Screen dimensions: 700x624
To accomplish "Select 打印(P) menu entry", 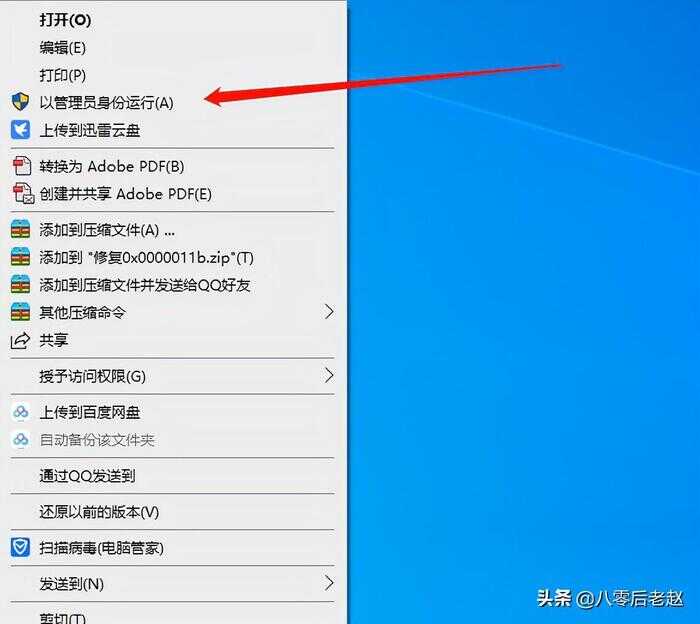I will [62, 75].
